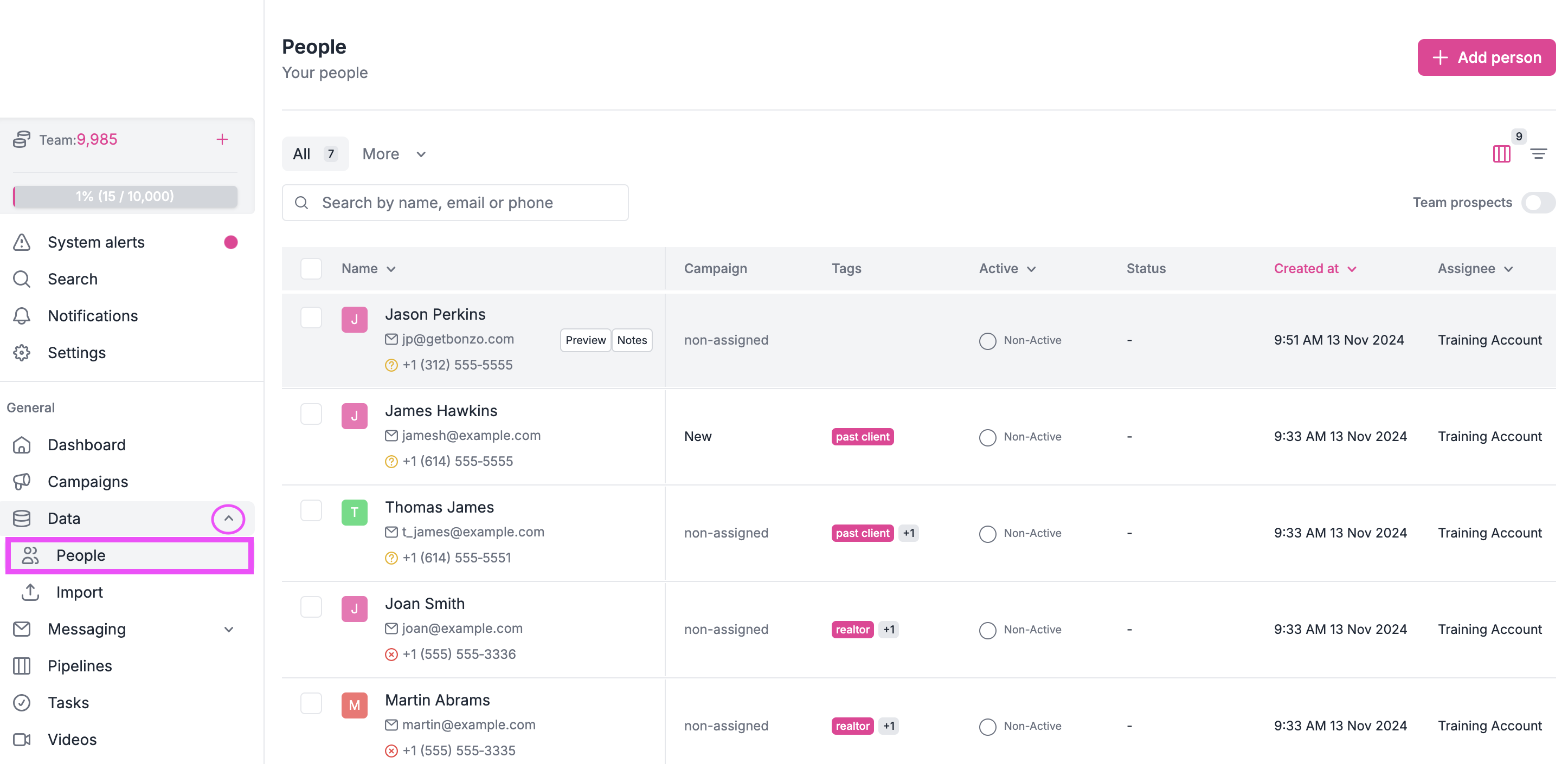The width and height of the screenshot is (1568, 764).
Task: Open People in sidebar
Action: (130, 555)
